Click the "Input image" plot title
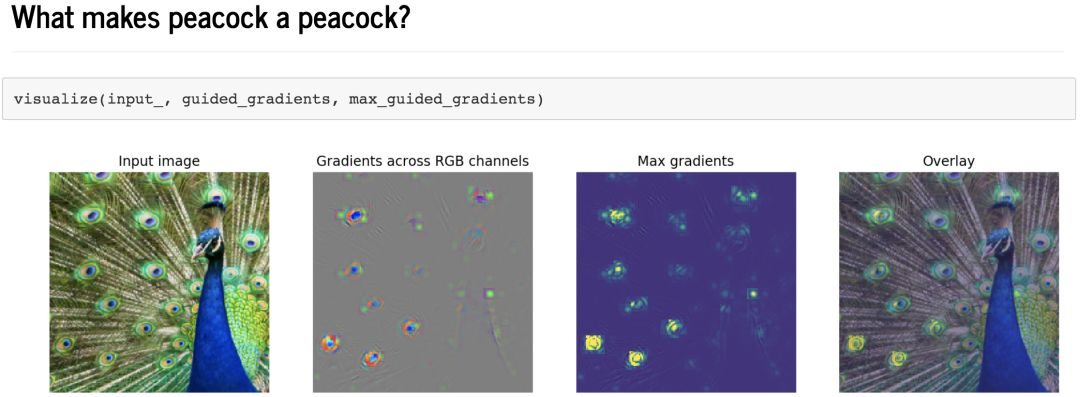 click(x=159, y=161)
